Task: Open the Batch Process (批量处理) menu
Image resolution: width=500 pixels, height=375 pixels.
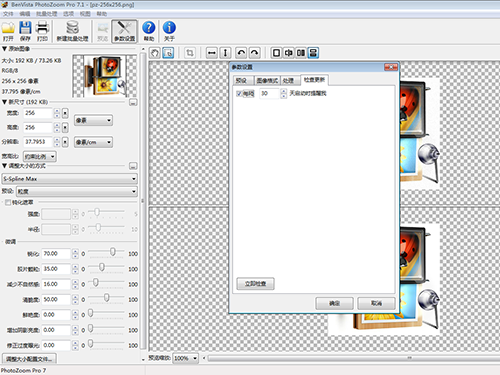Action: click(x=47, y=14)
